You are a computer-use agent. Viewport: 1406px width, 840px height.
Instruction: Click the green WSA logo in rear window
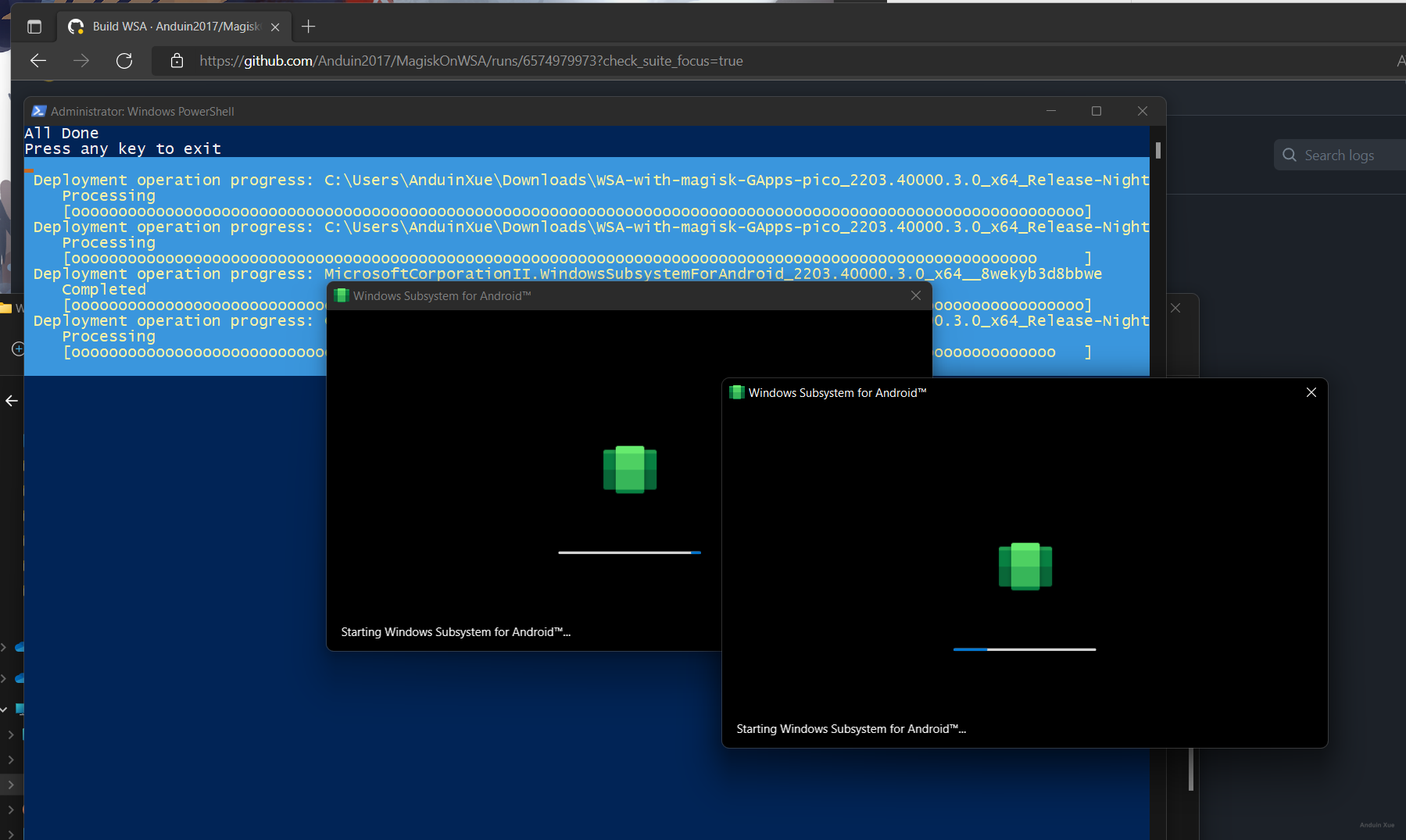630,470
